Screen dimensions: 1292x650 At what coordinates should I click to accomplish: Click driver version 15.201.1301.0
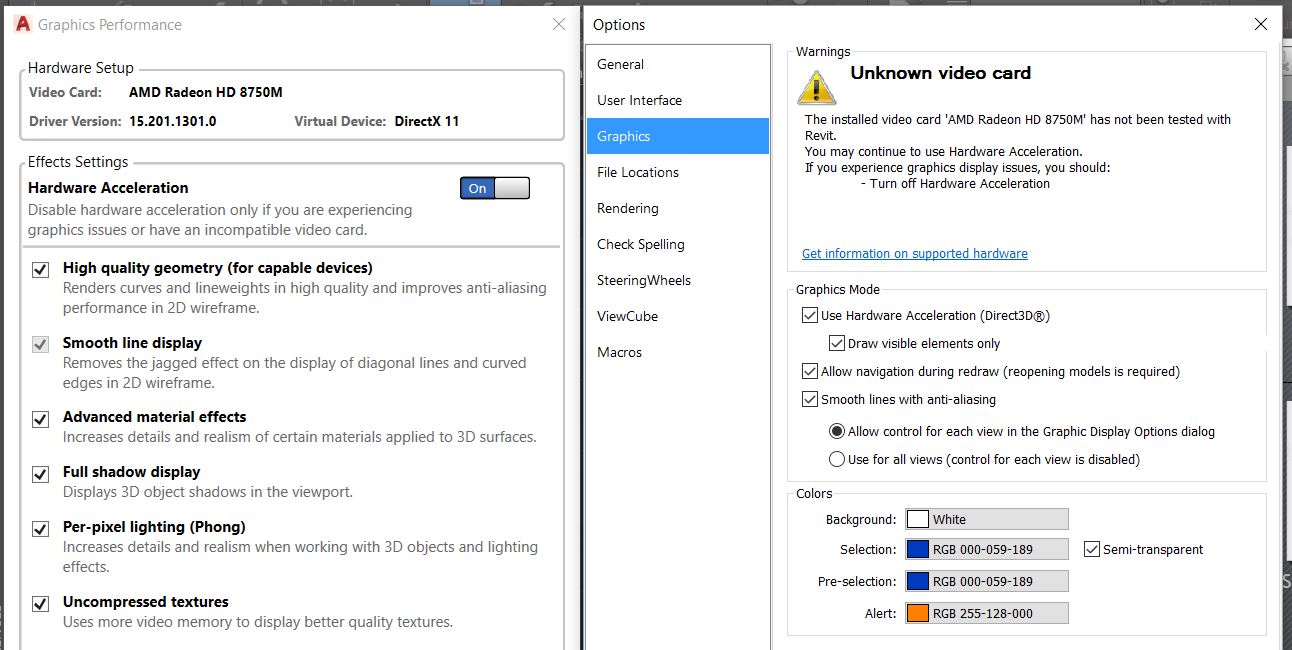coord(173,121)
